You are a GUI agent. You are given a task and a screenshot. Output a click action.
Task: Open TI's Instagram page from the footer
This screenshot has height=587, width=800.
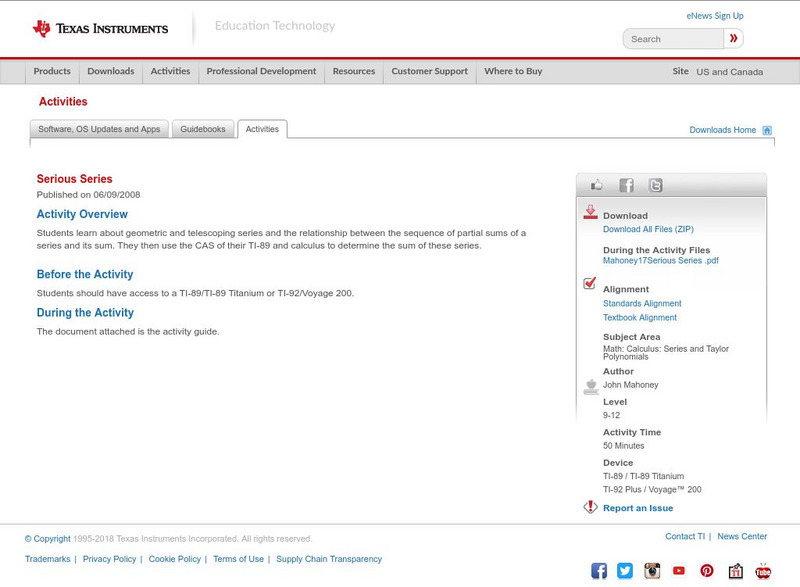click(650, 570)
